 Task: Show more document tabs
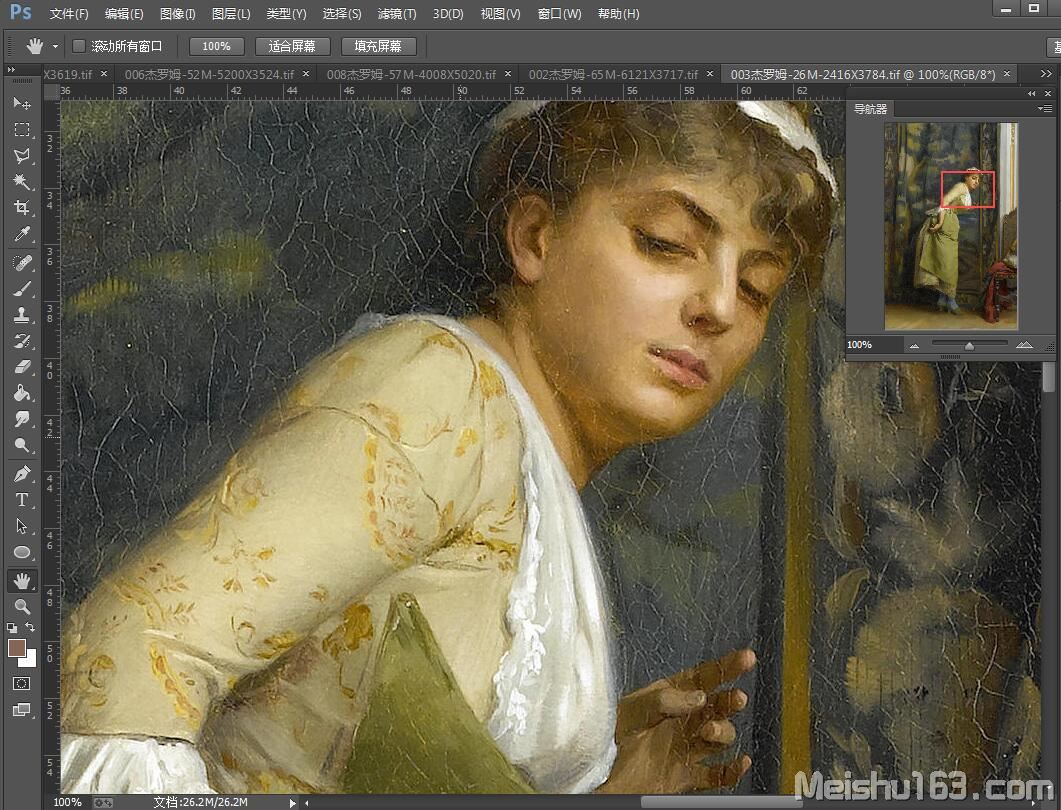pos(1046,74)
